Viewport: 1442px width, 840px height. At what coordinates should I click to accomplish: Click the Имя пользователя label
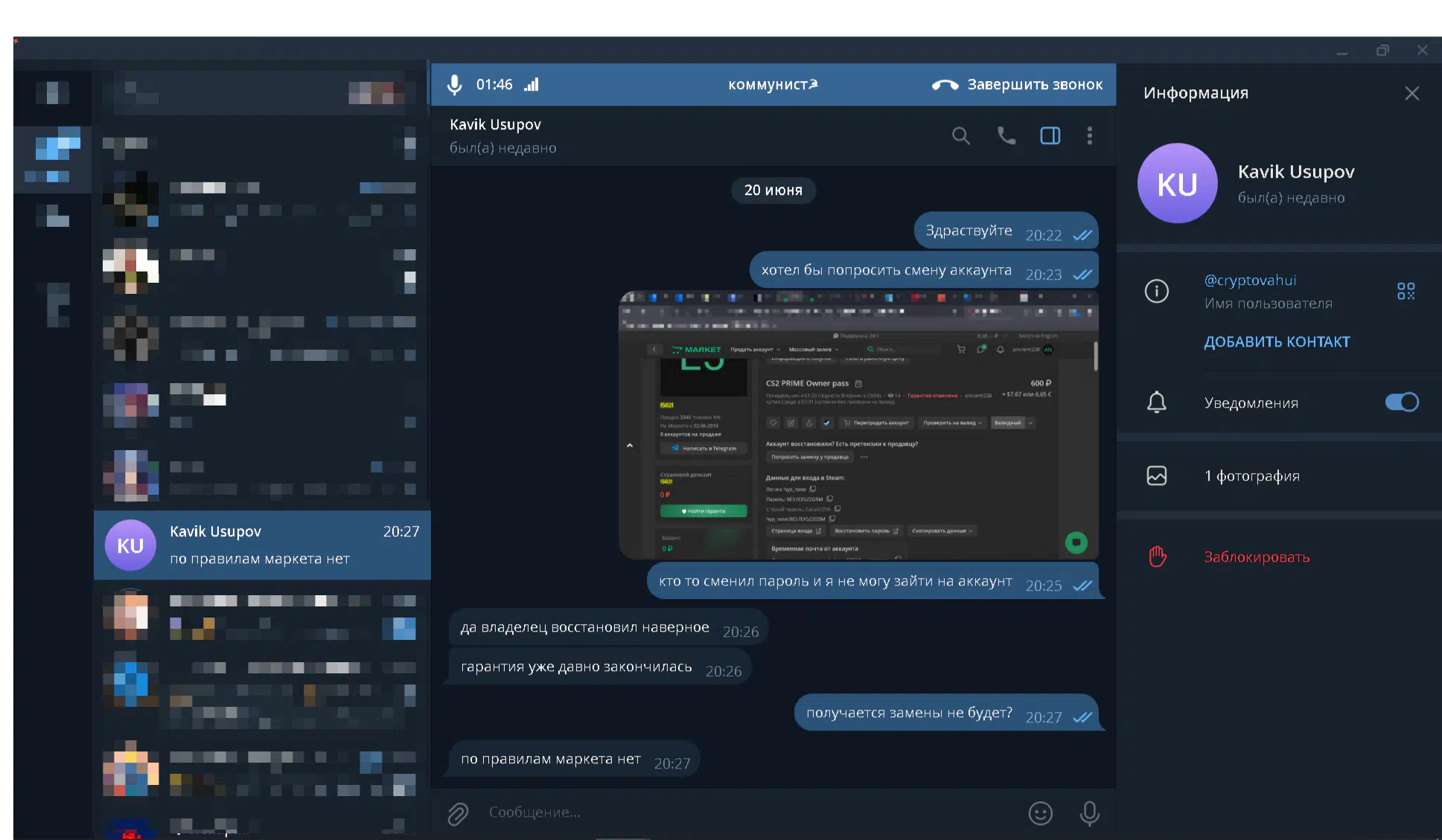click(x=1269, y=304)
